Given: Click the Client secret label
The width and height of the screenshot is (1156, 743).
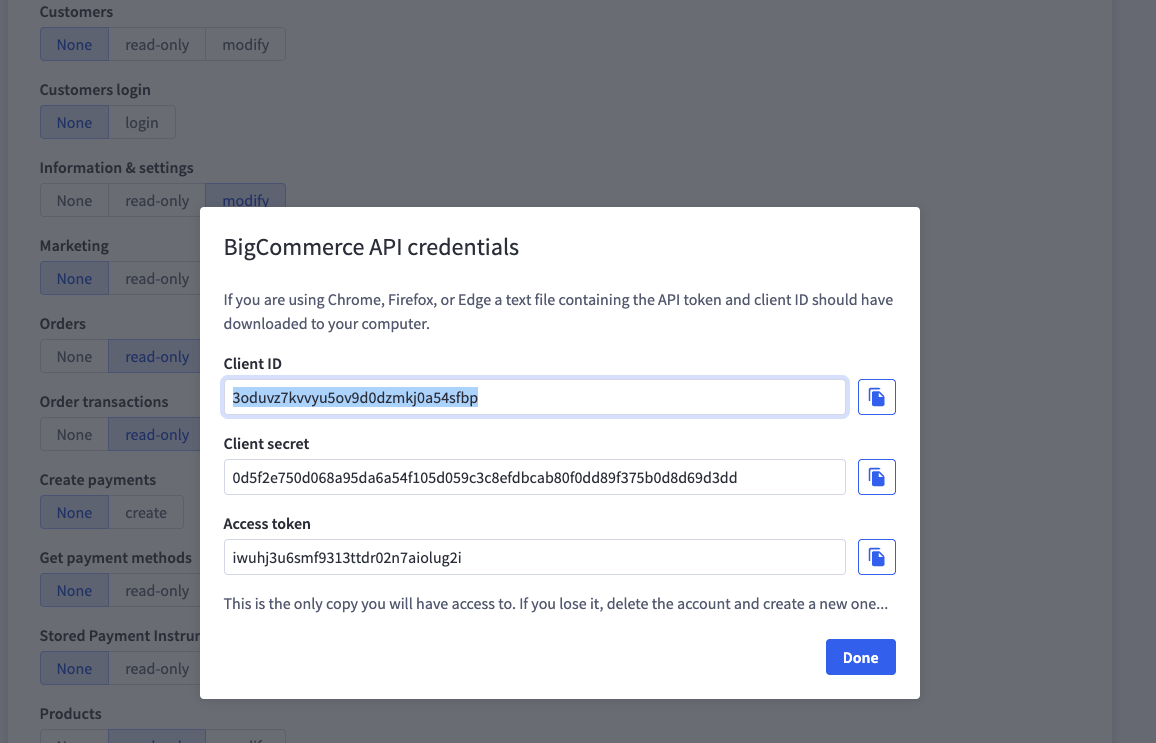Looking at the screenshot, I should tap(266, 444).
